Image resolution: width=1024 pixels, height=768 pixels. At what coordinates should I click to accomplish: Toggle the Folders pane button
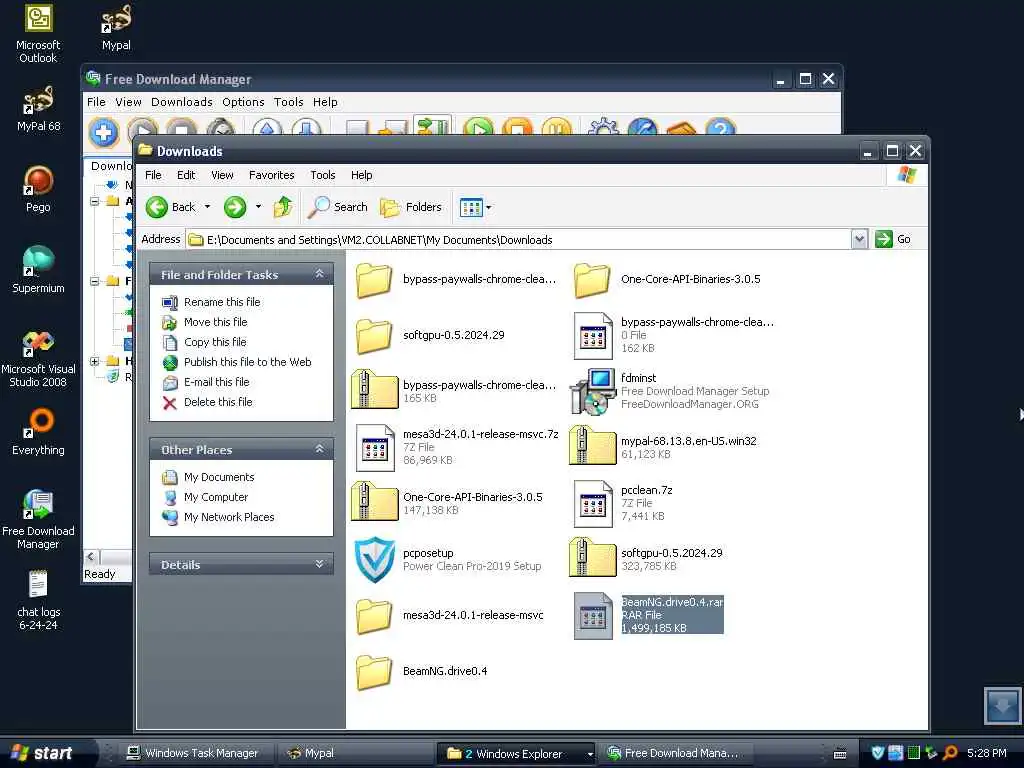pos(411,207)
